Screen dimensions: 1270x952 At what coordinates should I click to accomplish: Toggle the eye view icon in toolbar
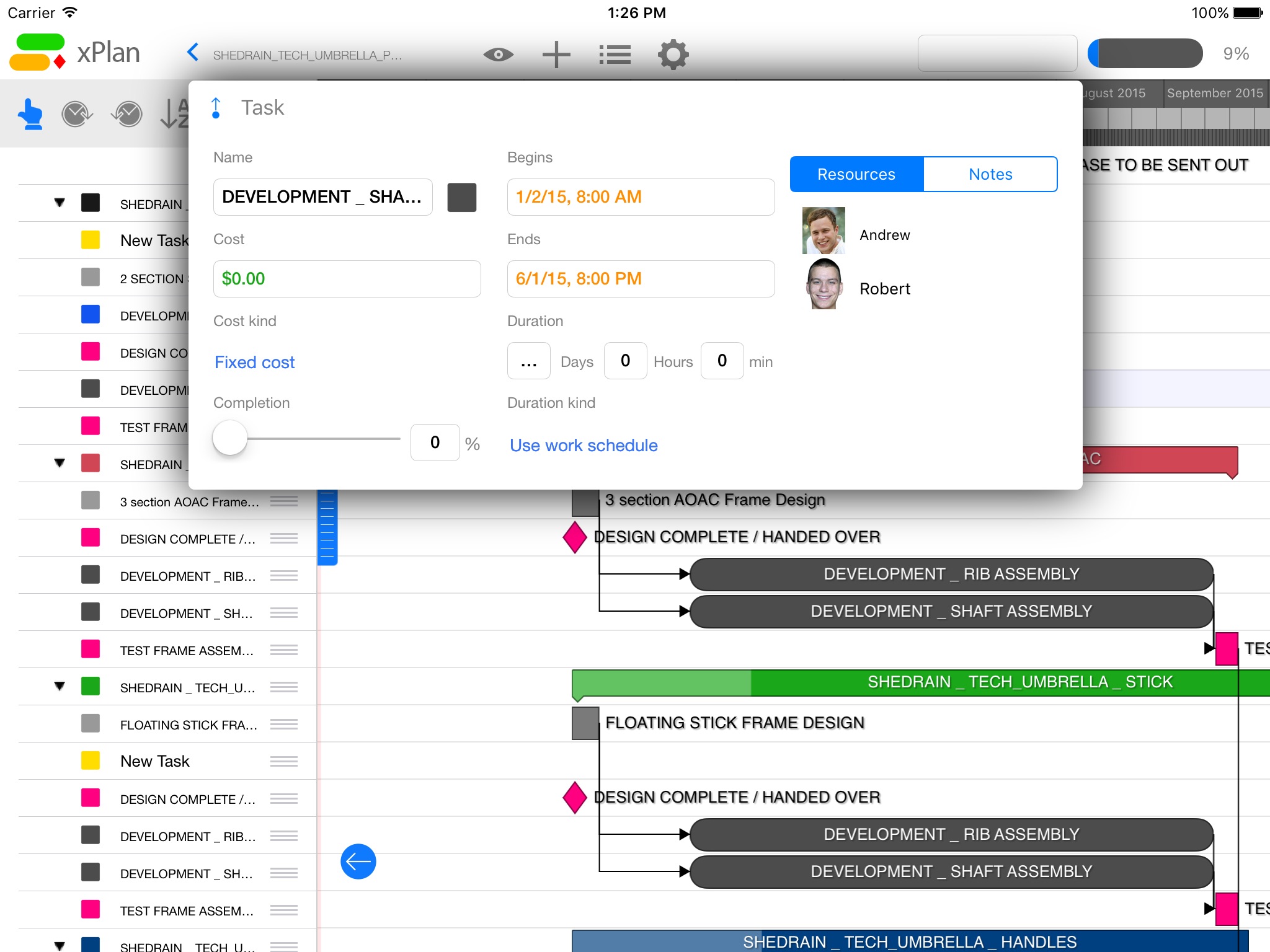click(x=499, y=55)
